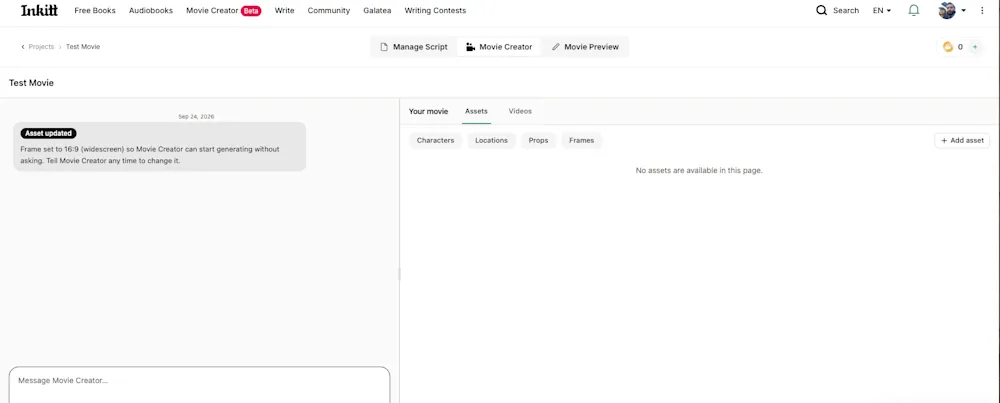Focus the Message Movie Creator input

coord(200,385)
